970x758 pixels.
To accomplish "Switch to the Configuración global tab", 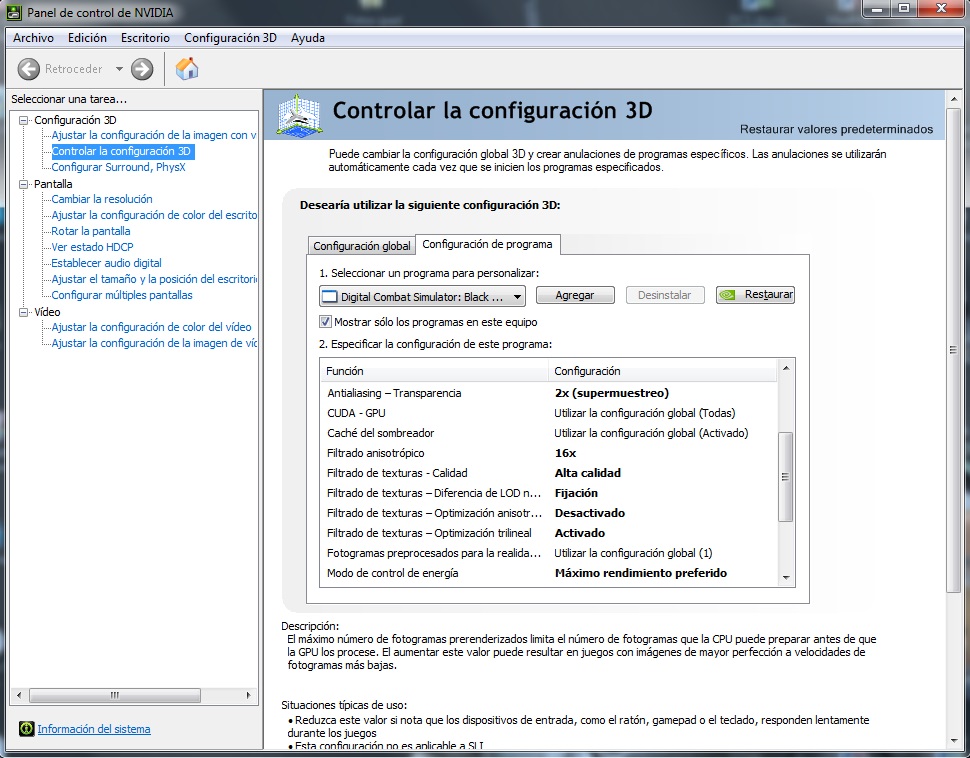I will coord(362,246).
